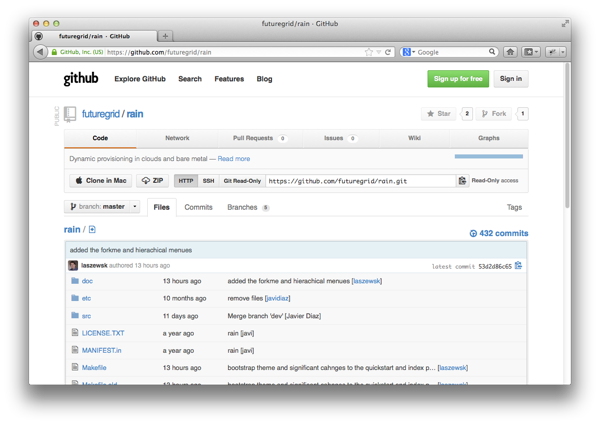600x425 pixels.
Task: Open the bookmarks toolbar button
Action: [x=528, y=52]
